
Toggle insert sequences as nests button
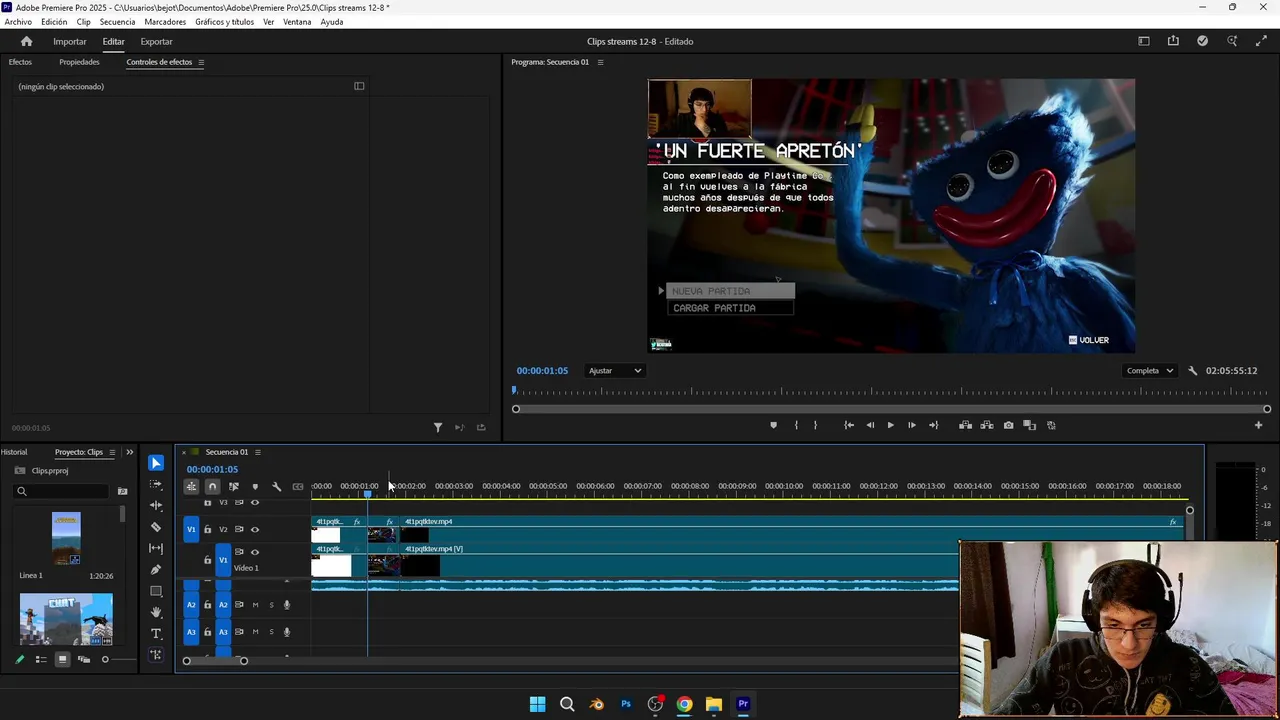(x=191, y=487)
